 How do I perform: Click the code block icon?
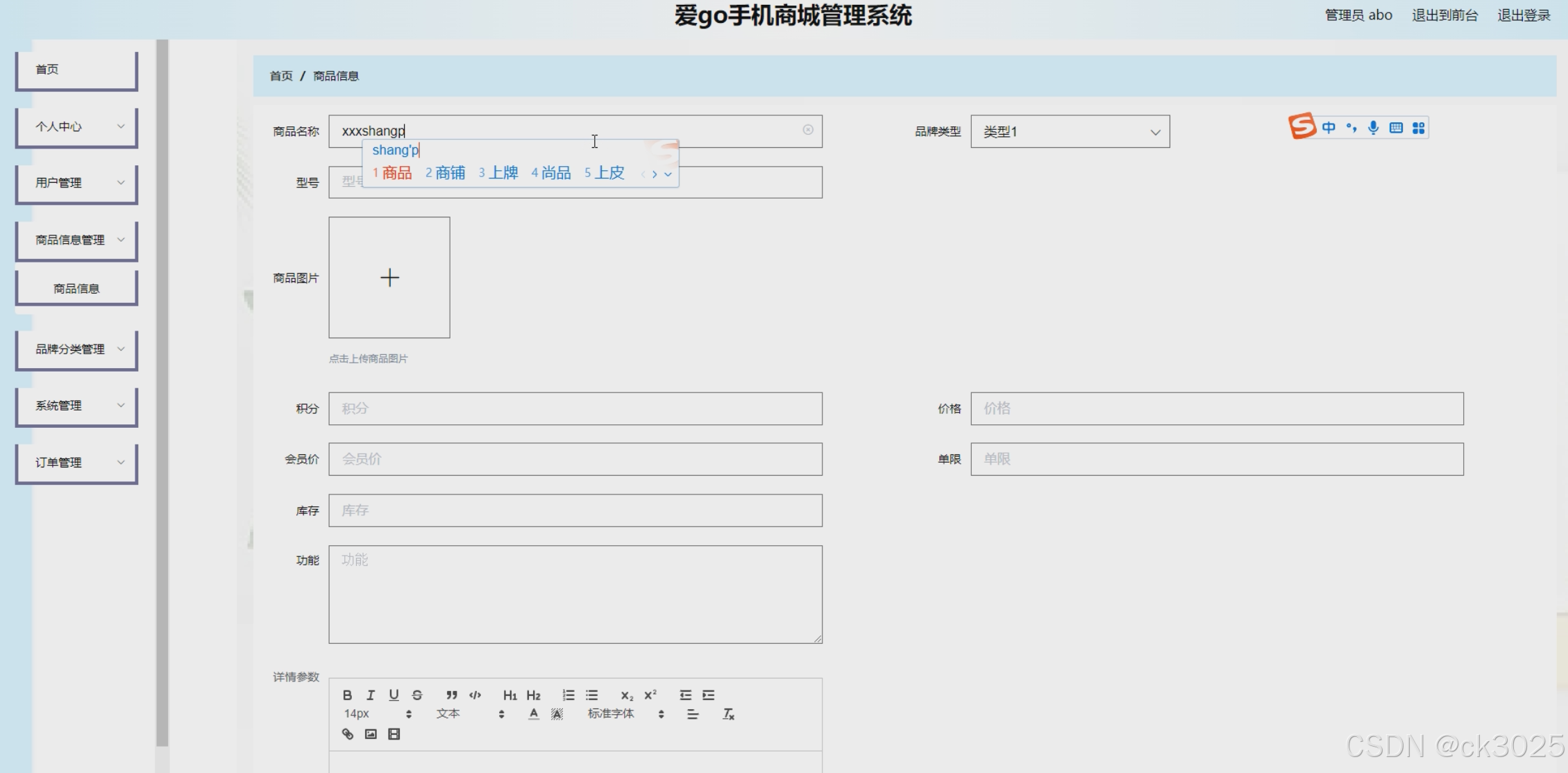475,695
